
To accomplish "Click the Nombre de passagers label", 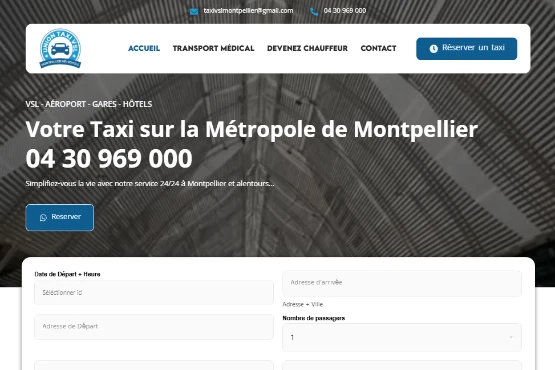I will (314, 318).
